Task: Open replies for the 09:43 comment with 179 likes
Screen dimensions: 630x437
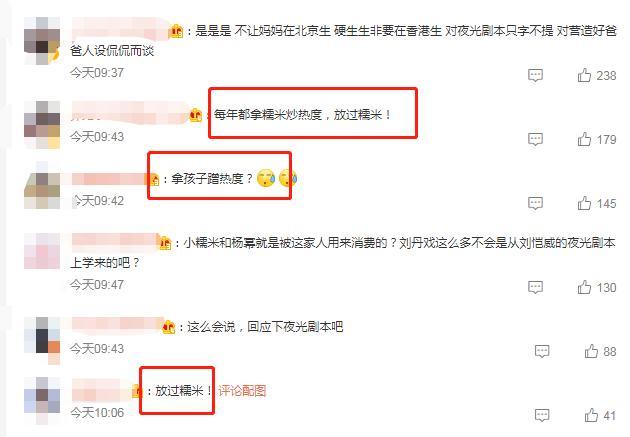Action: click(x=535, y=139)
